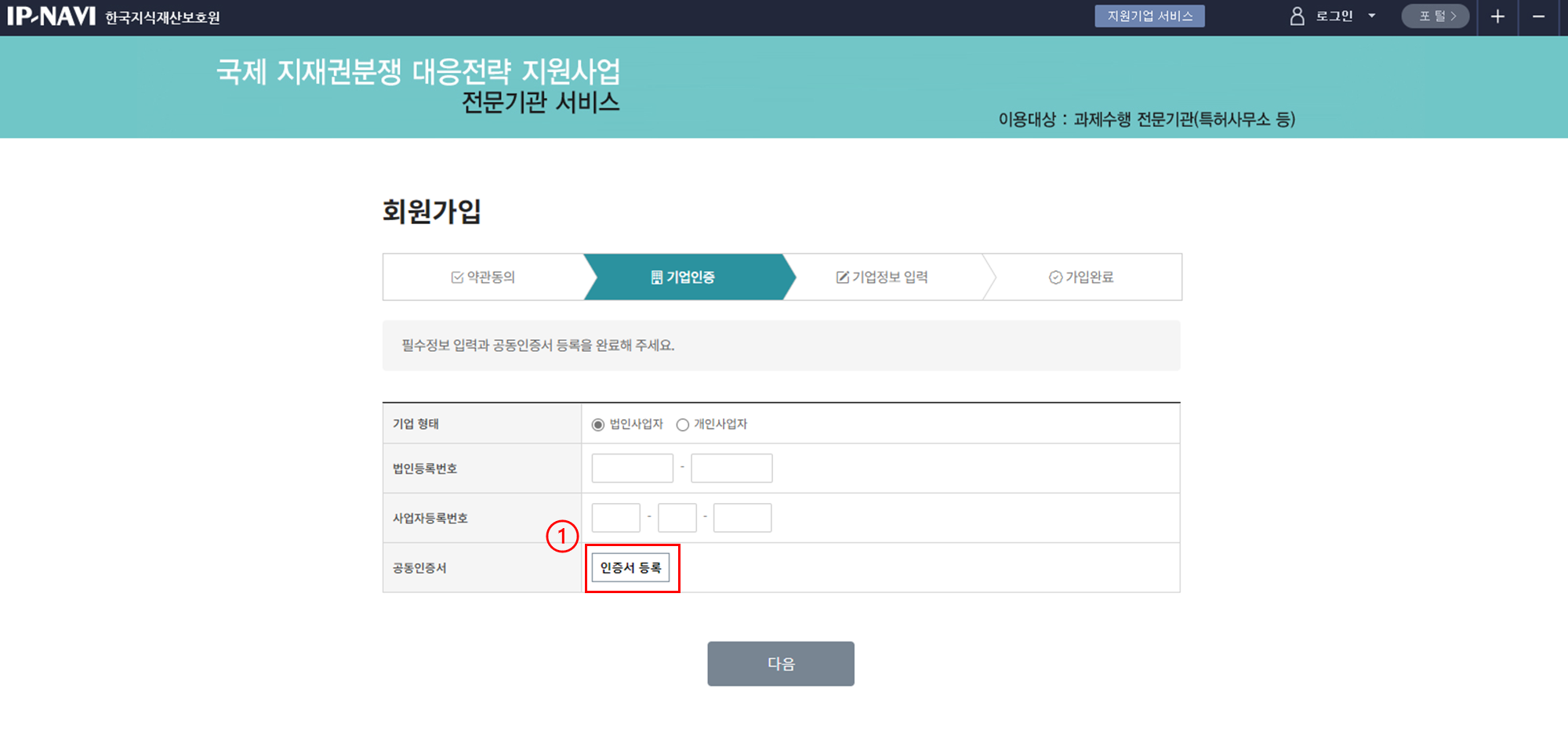Click first 사업자등록번호 input field
Image resolution: width=1568 pixels, height=731 pixels.
[615, 518]
